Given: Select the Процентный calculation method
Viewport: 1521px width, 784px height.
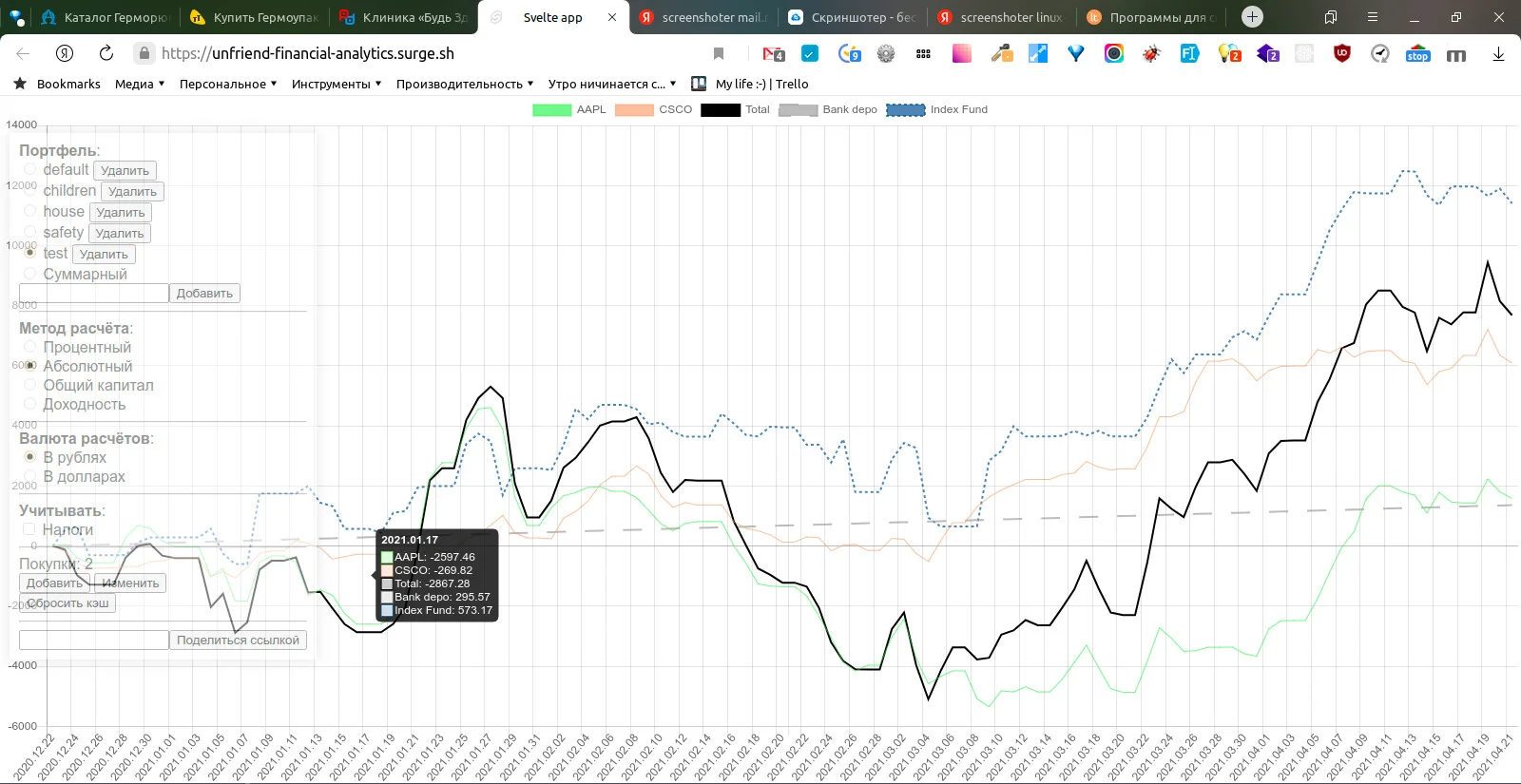Looking at the screenshot, I should click(x=29, y=347).
